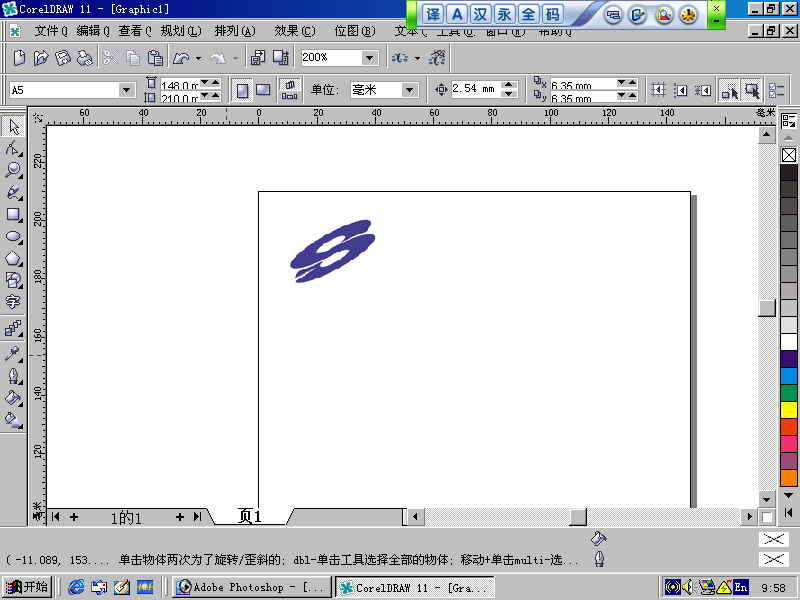Select the Fill bucket tool
Screen dimensions: 800x600
pos(13,398)
